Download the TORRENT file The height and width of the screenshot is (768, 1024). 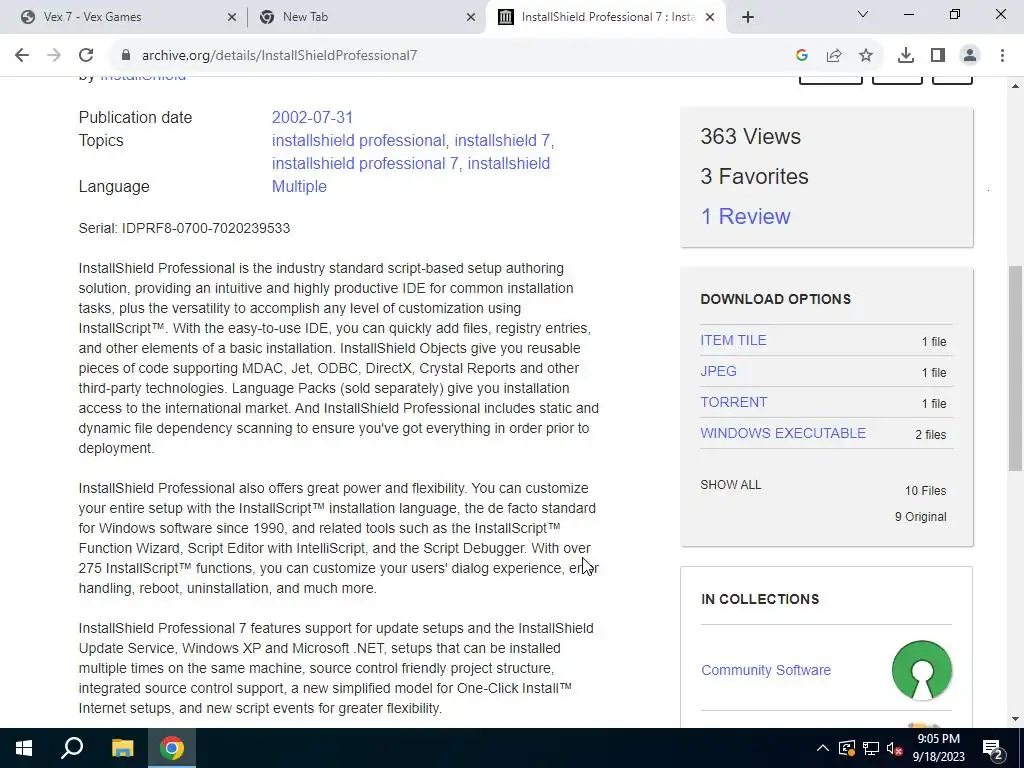tap(733, 402)
